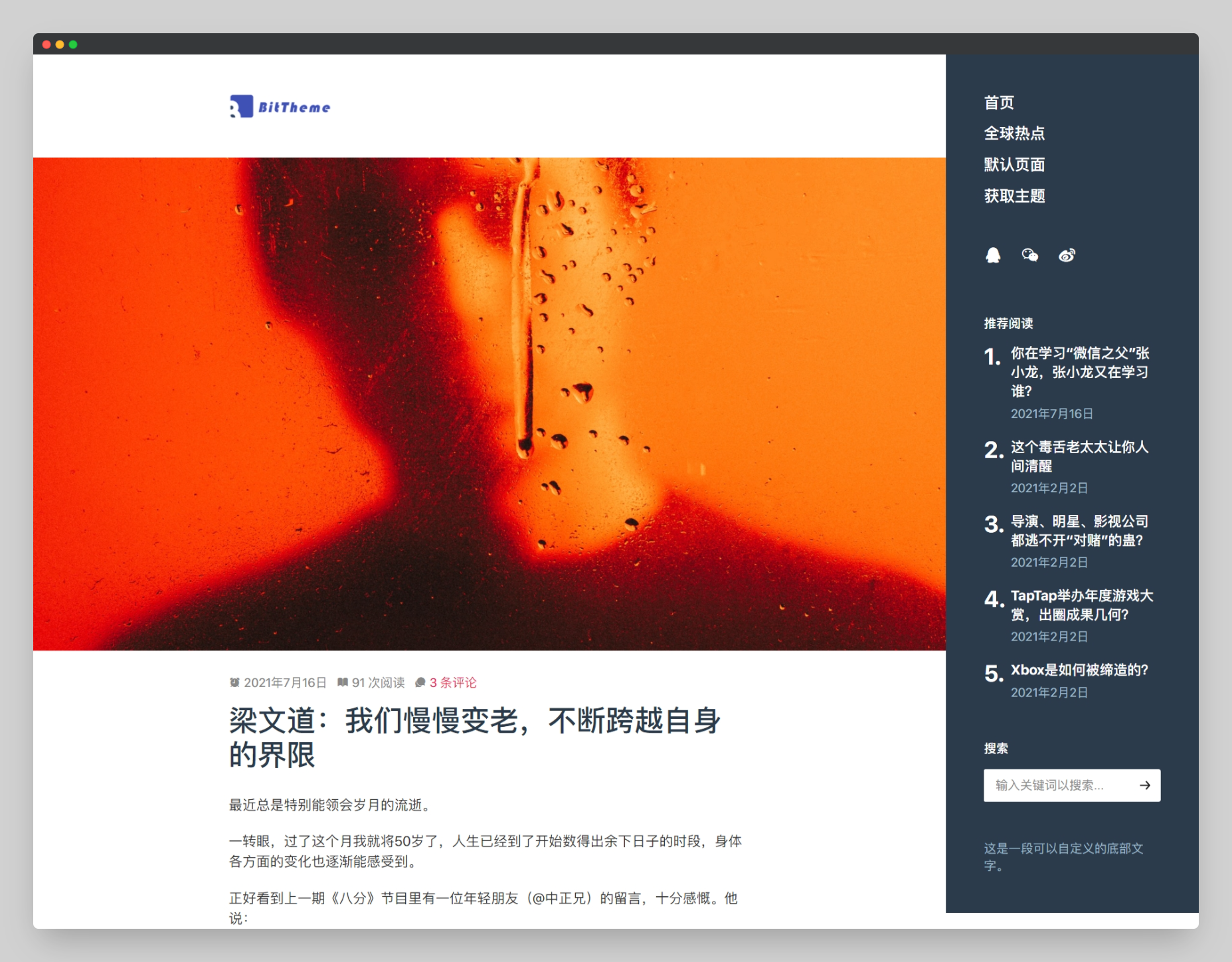Click paragraph starting 一转眼，过了这个月

485,851
